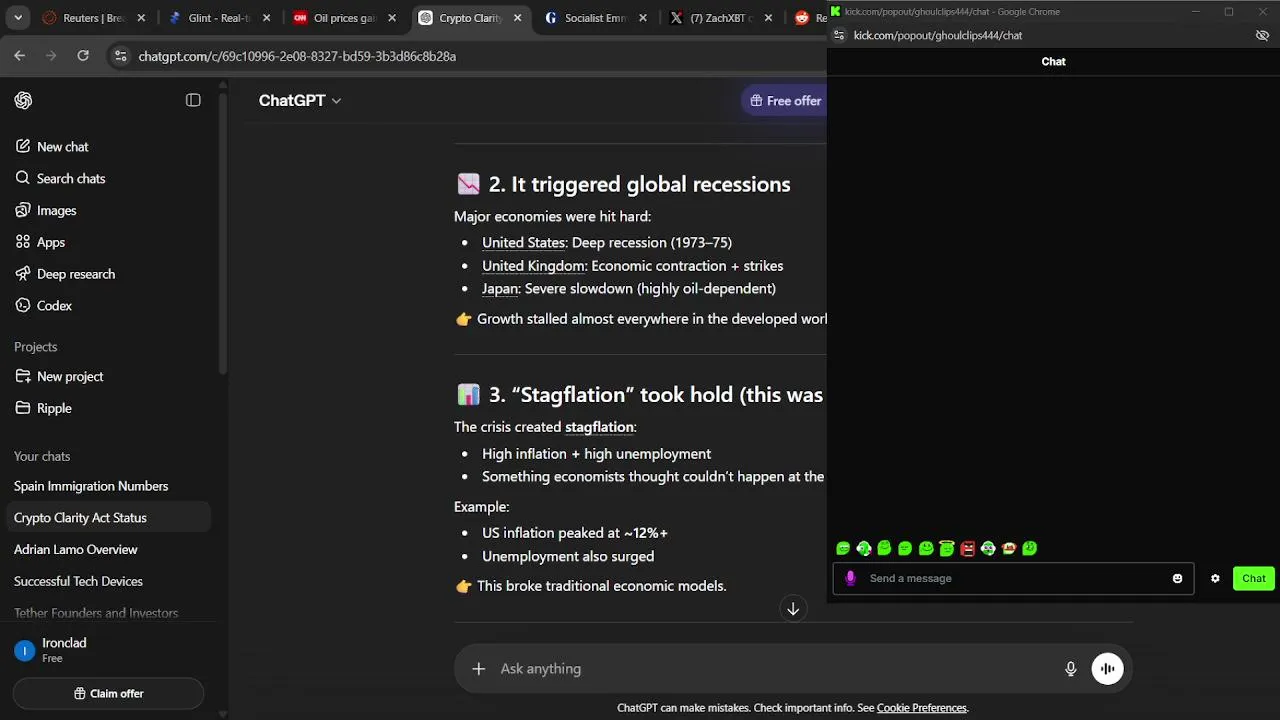The width and height of the screenshot is (1280, 720).
Task: Click the Codex icon in sidebar
Action: [22, 306]
